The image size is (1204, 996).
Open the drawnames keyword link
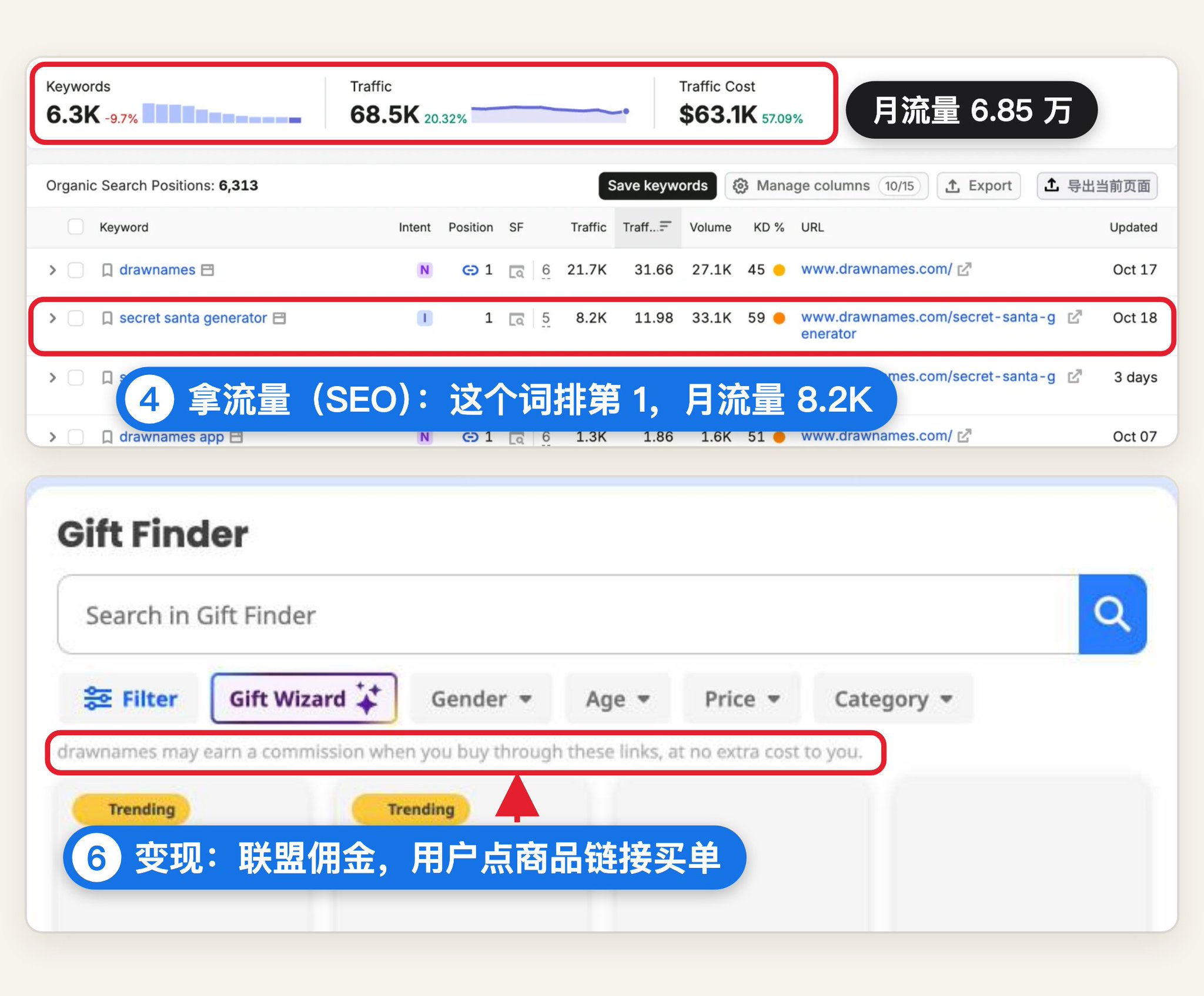point(157,270)
